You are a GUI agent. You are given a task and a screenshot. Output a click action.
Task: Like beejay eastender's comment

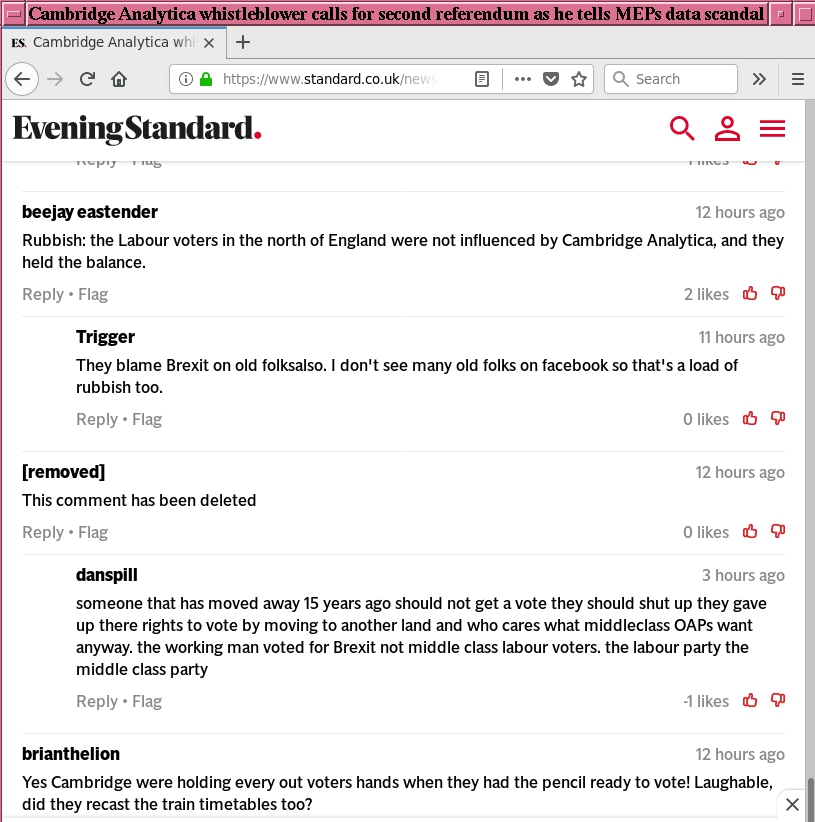click(x=750, y=293)
